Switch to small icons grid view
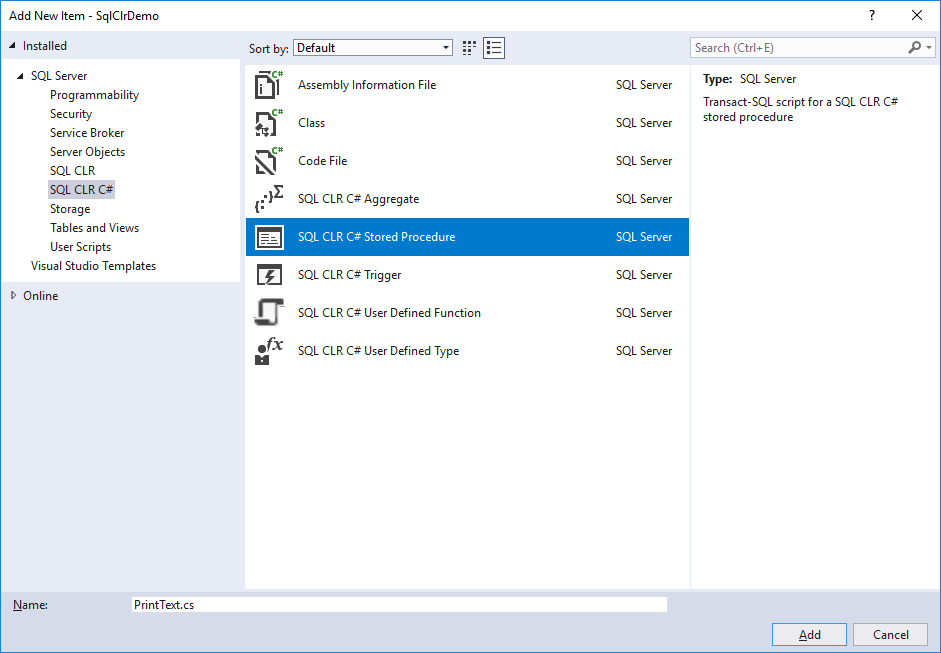Image resolution: width=941 pixels, height=653 pixels. coord(469,48)
